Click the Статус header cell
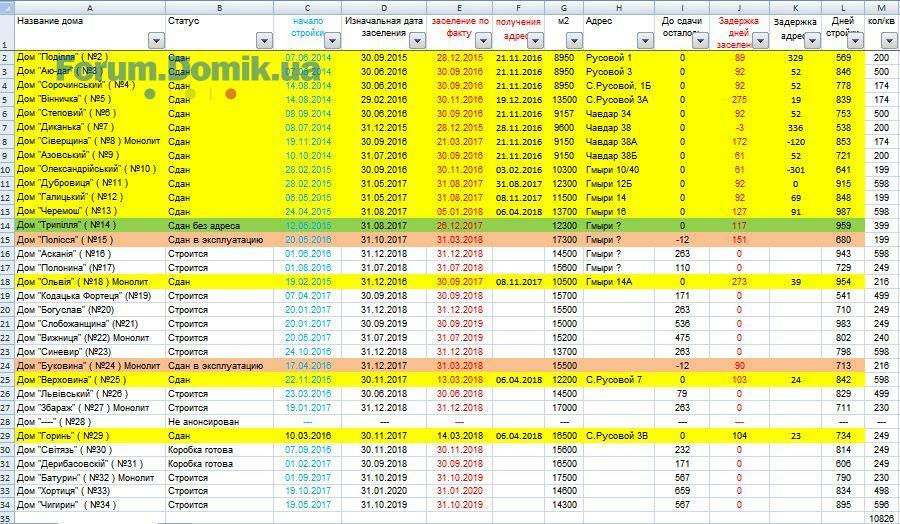The width and height of the screenshot is (900, 524). [220, 32]
